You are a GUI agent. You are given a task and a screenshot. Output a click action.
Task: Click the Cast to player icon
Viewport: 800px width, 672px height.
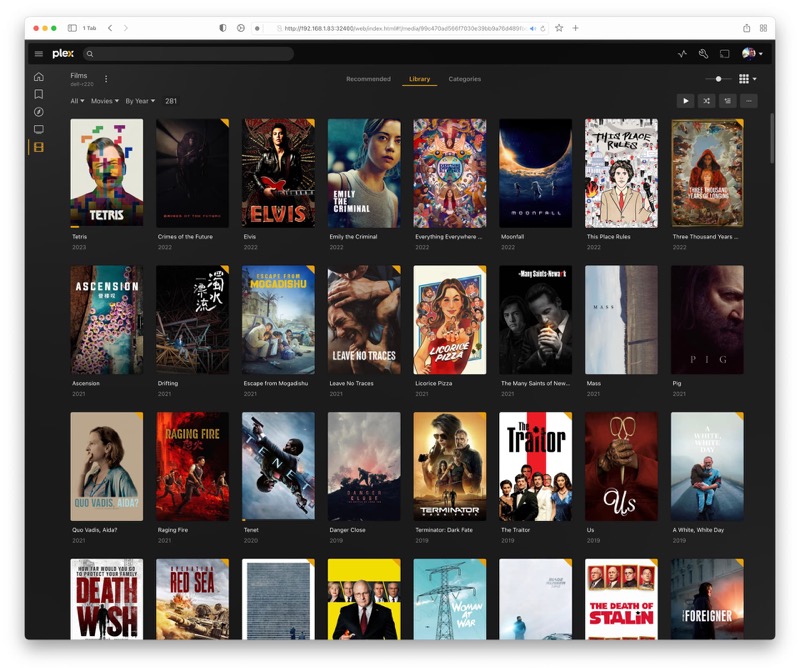click(x=724, y=54)
